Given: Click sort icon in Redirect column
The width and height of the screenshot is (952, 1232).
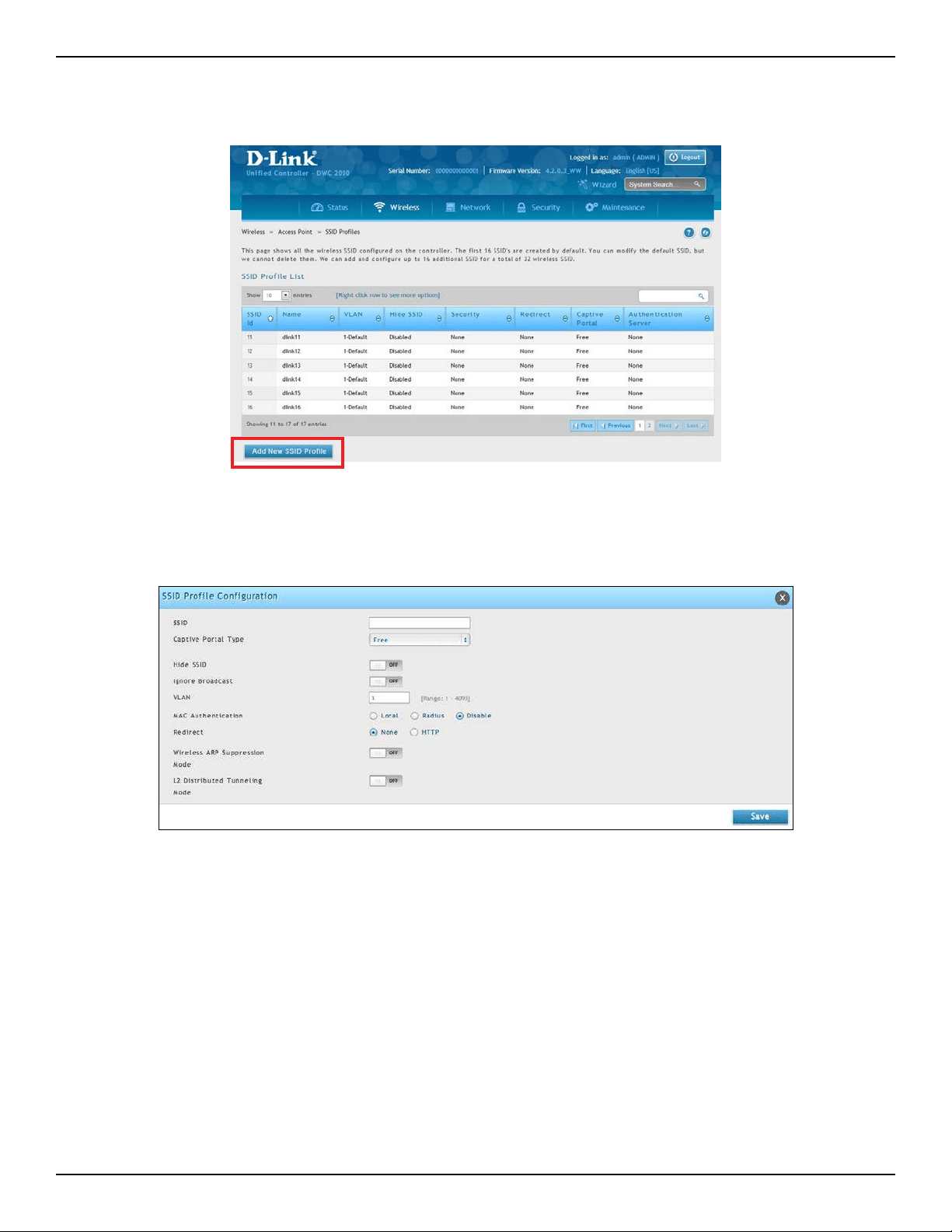Looking at the screenshot, I should tap(565, 319).
